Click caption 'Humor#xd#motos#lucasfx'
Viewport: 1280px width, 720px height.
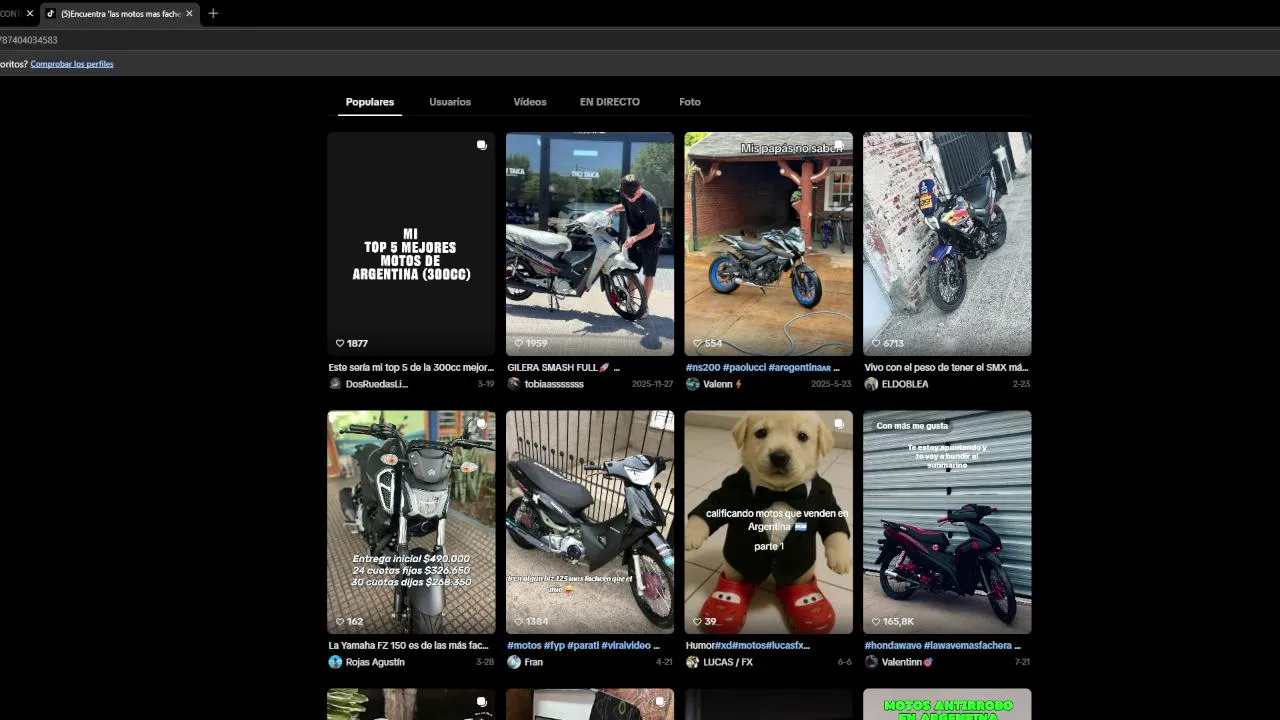[748, 645]
